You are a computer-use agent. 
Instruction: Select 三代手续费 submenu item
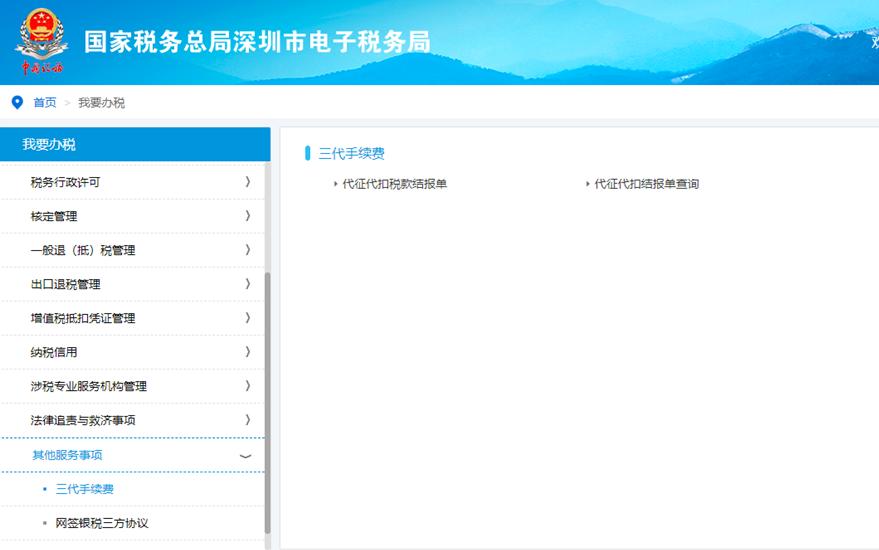[x=85, y=489]
